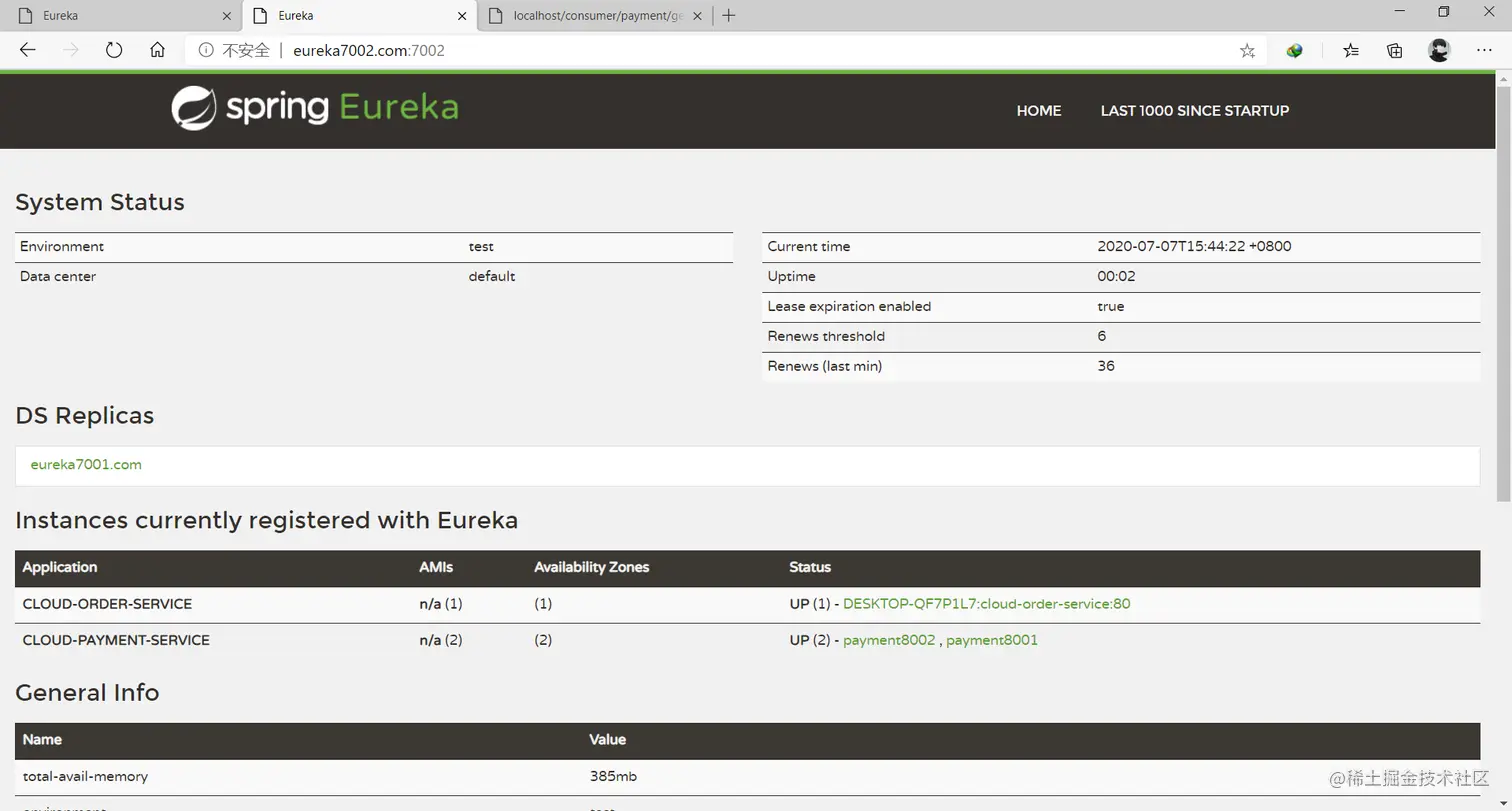The width and height of the screenshot is (1512, 811).
Task: Click the site info icon beside 不安全
Action: coord(206,50)
